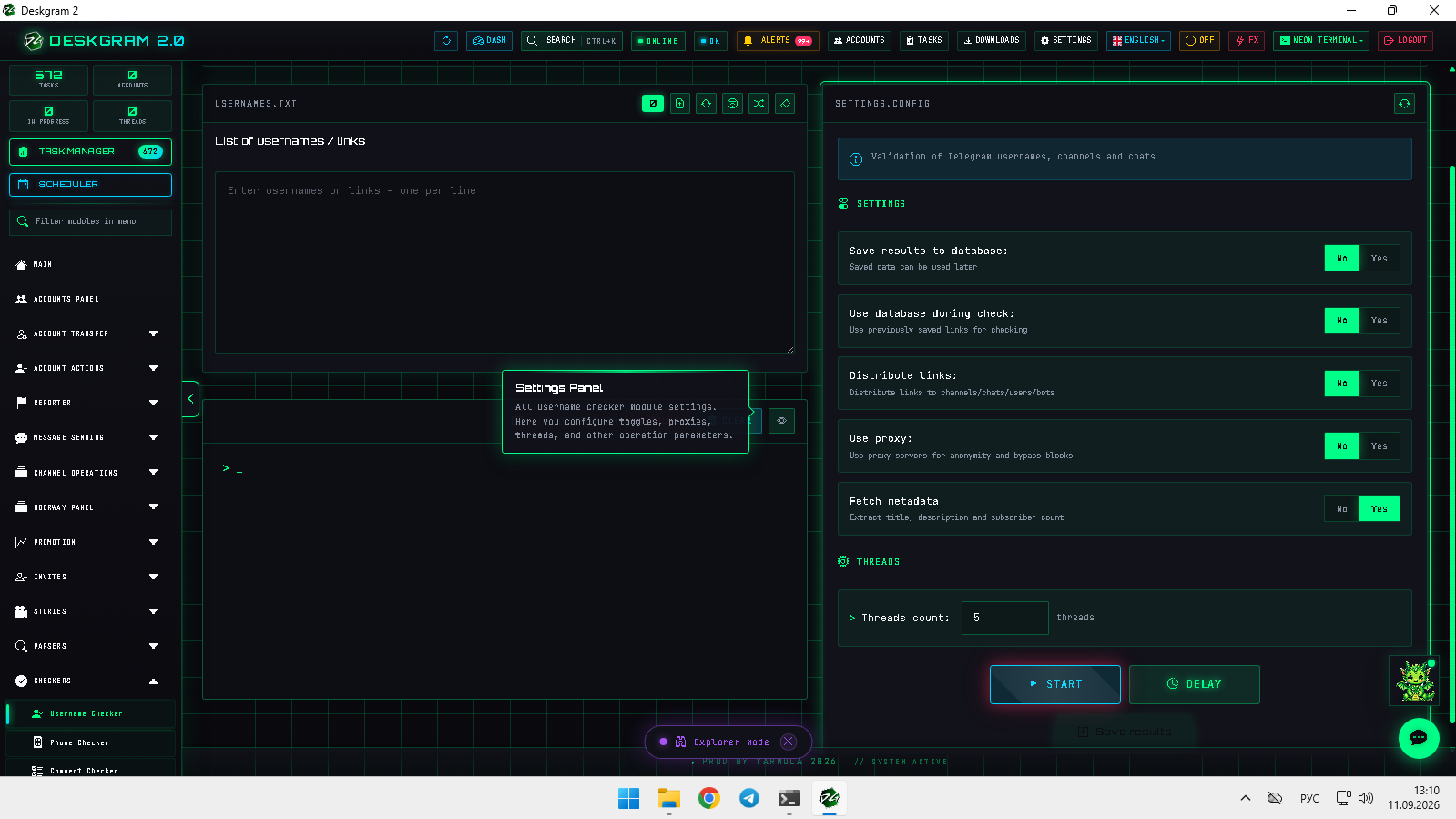Open the ALERTS bell notifications
Screen dimensions: 1456x819
pyautogui.click(x=778, y=41)
